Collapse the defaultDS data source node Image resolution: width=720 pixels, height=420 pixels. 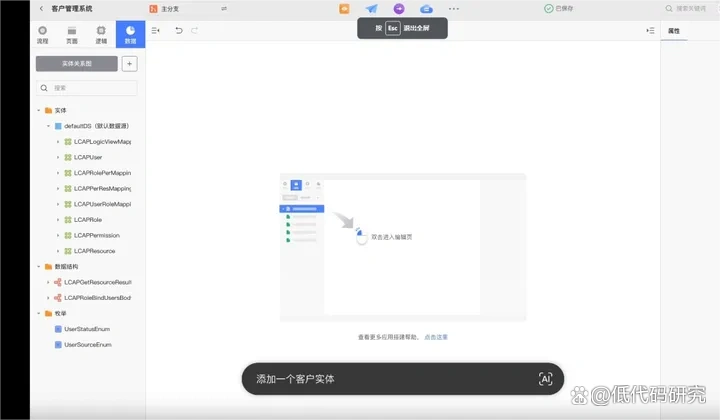tap(48, 126)
